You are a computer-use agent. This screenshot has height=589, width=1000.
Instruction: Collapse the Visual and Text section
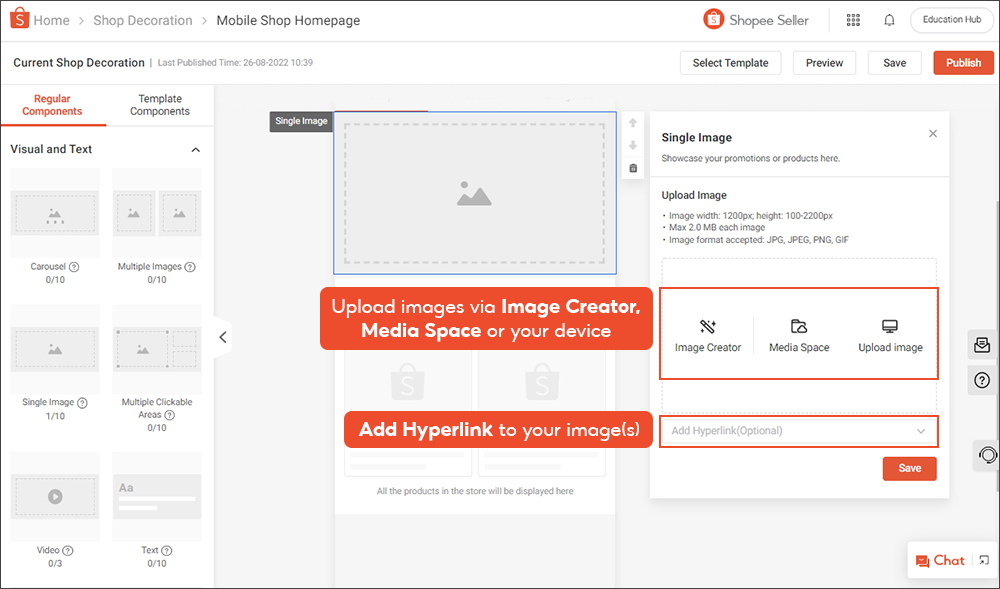pyautogui.click(x=195, y=150)
